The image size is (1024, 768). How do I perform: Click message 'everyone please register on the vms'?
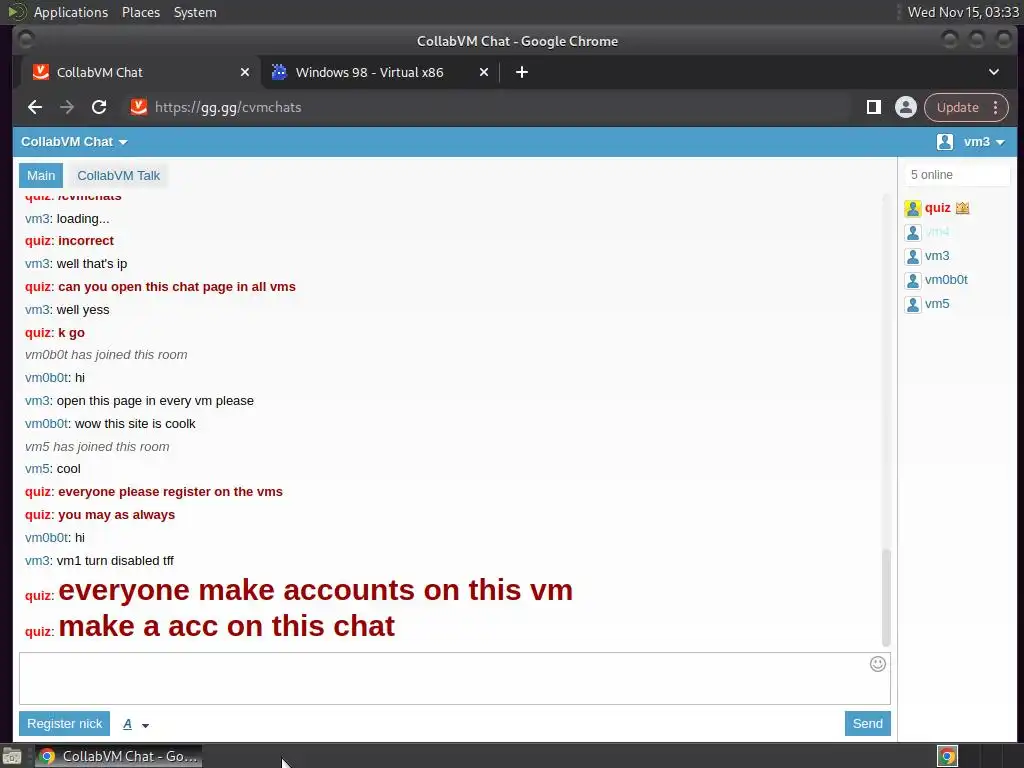click(170, 492)
